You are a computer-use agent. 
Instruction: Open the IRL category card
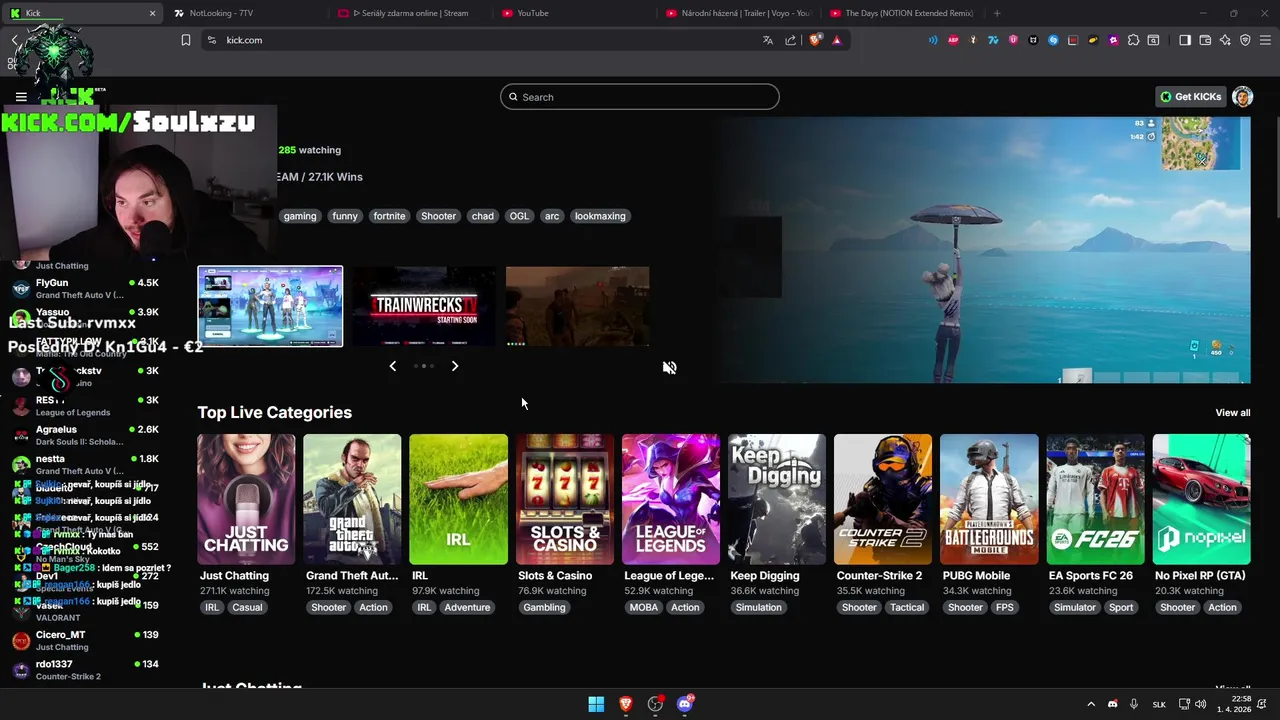(458, 499)
